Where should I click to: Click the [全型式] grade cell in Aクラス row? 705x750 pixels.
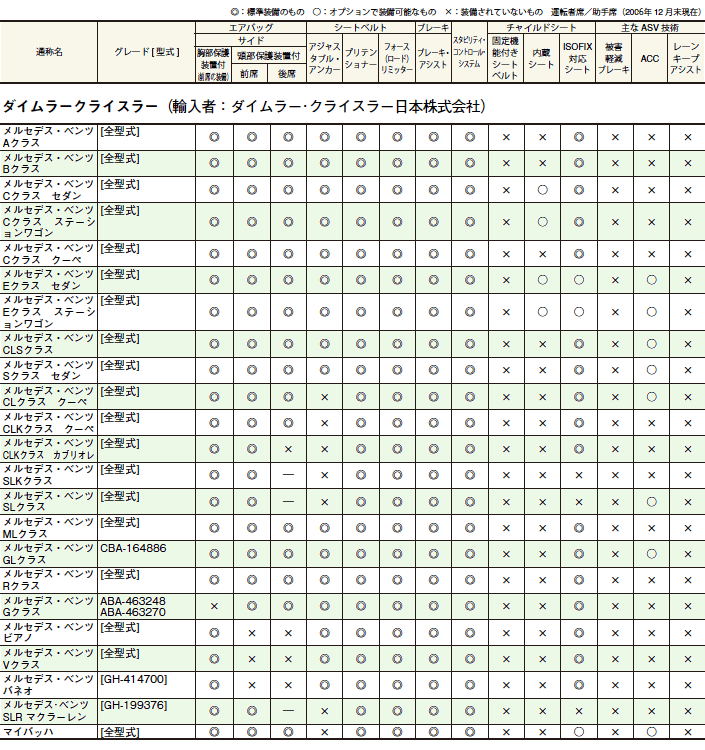(x=120, y=132)
